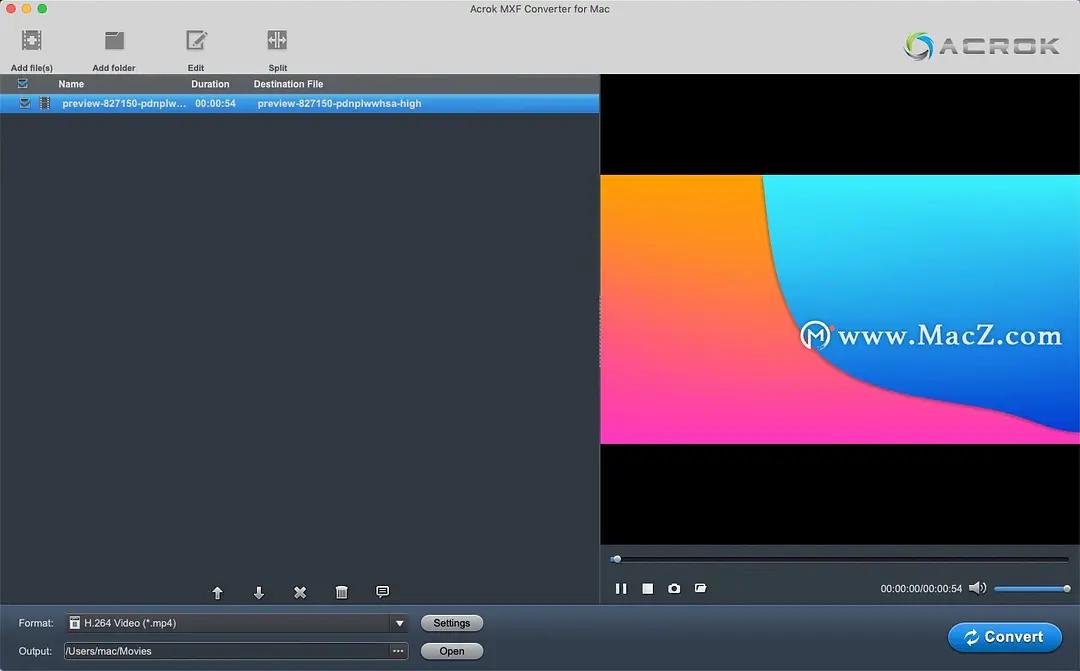Take a snapshot with camera icon

(x=674, y=589)
